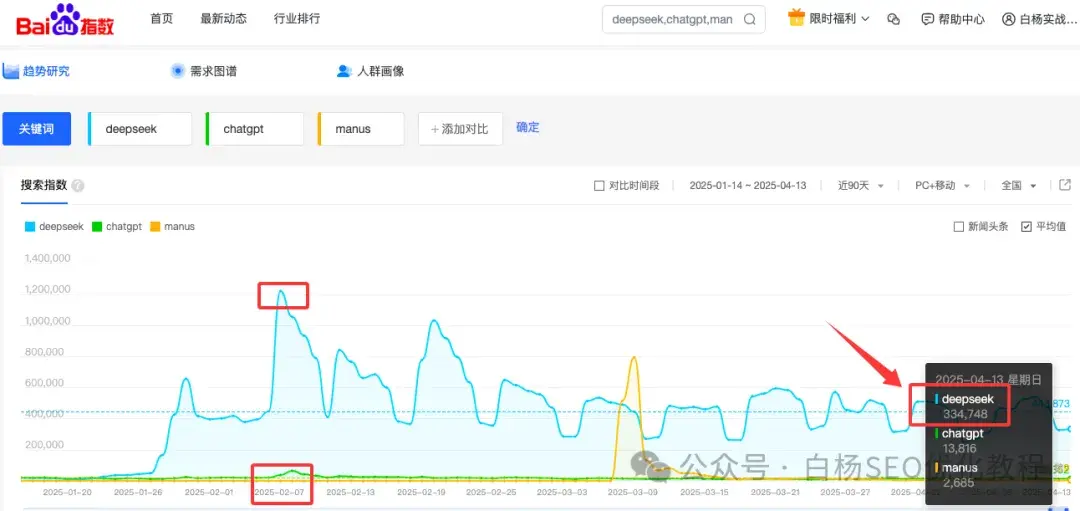Screen dimensions: 1080x511
Task: Click the gift box icon beside 限时福利
Action: click(796, 19)
